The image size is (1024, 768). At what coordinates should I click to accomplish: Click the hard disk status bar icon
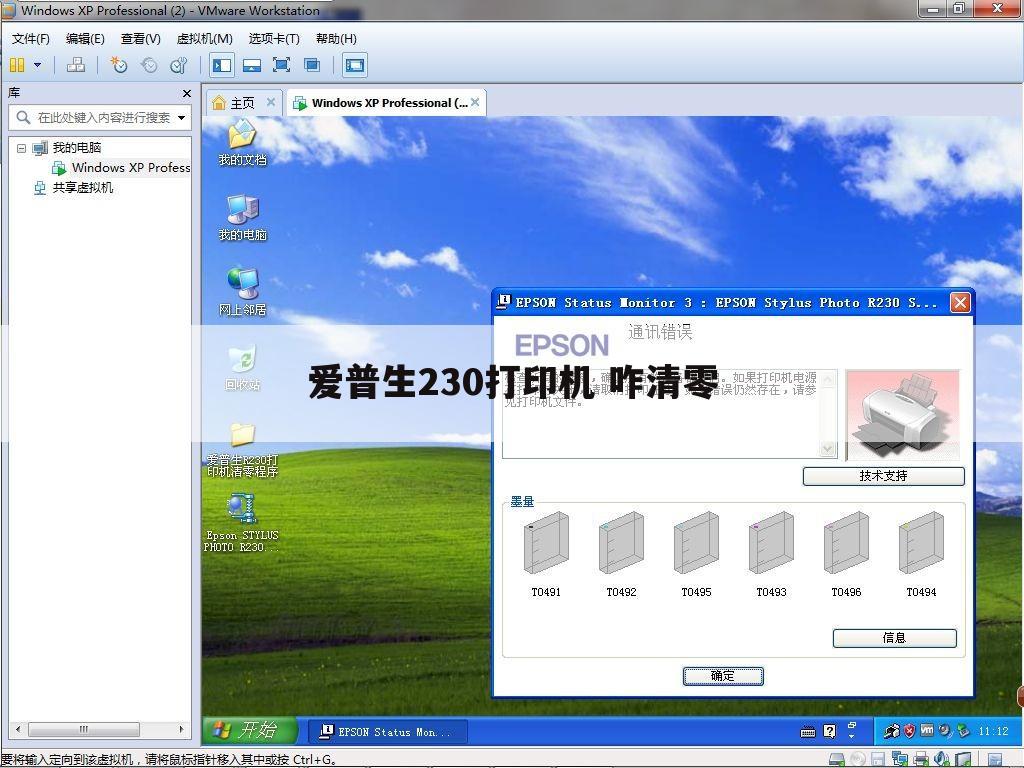click(x=837, y=760)
